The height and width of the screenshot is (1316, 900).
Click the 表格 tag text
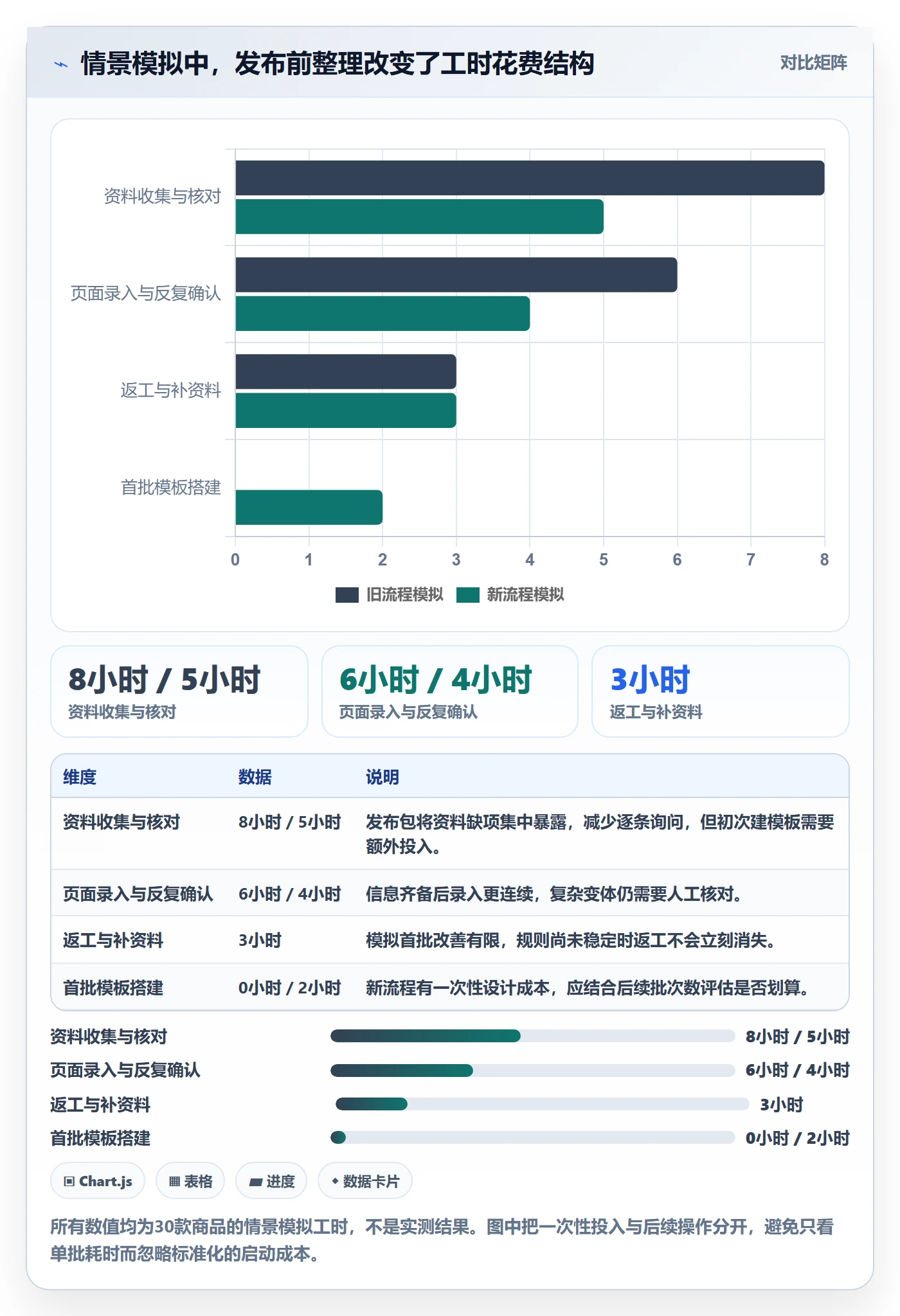point(198,1181)
